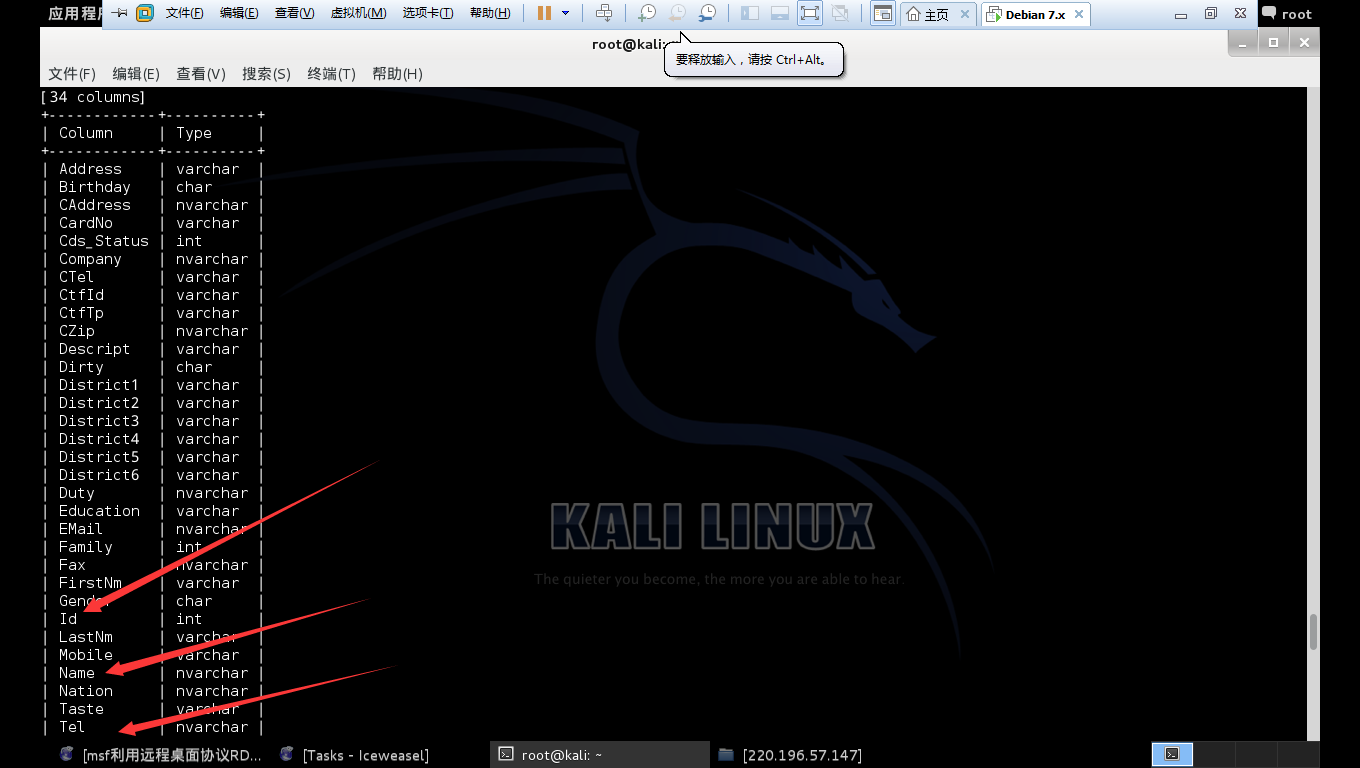Close the root@kali terminal window

click(1304, 42)
